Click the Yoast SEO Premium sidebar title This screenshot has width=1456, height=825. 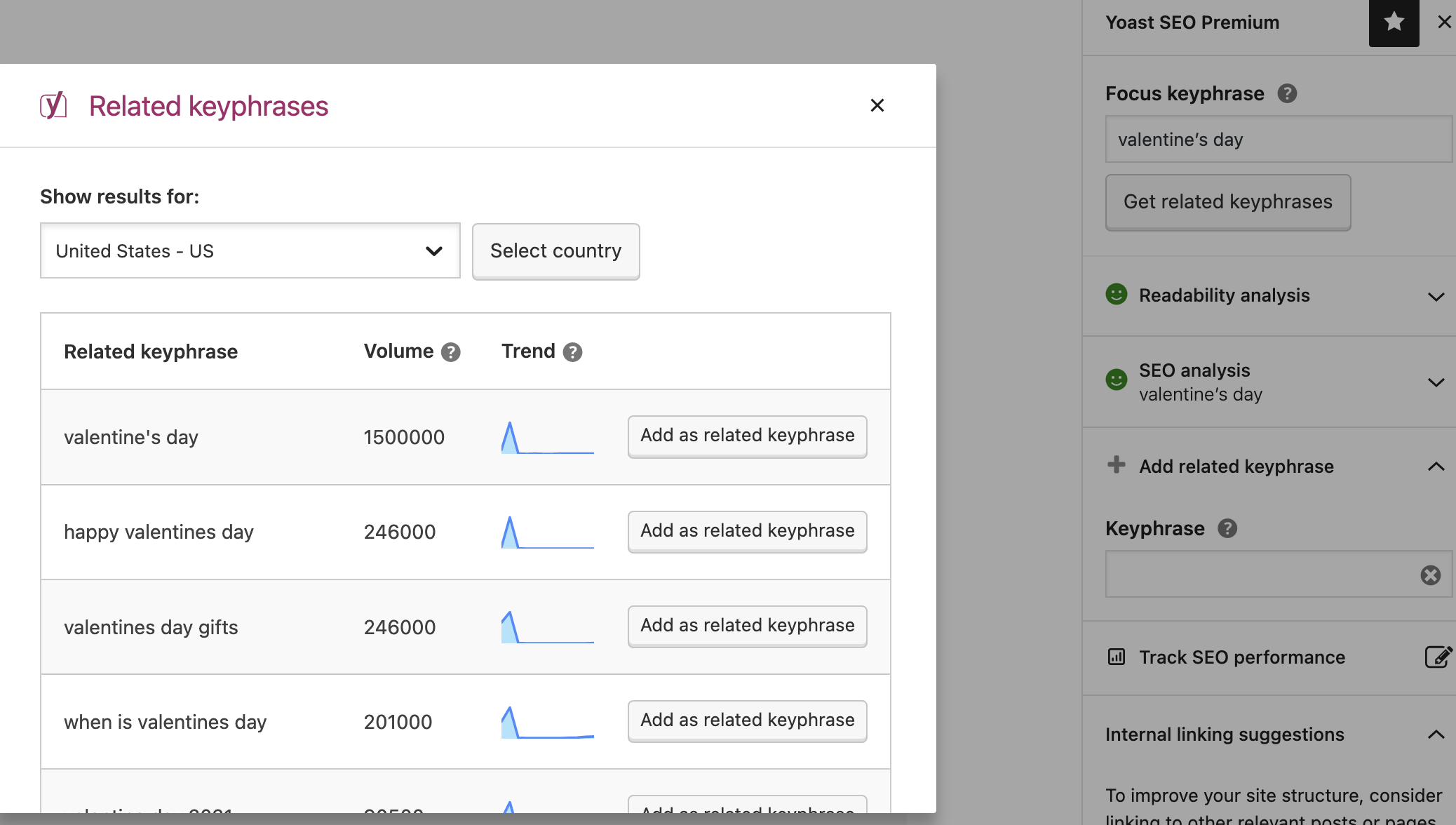click(x=1192, y=22)
